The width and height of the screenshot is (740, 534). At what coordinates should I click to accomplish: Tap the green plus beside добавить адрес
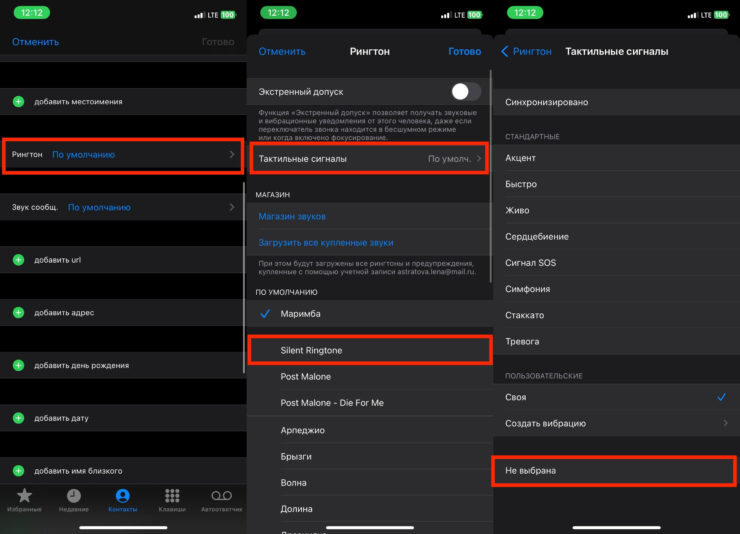(x=18, y=313)
